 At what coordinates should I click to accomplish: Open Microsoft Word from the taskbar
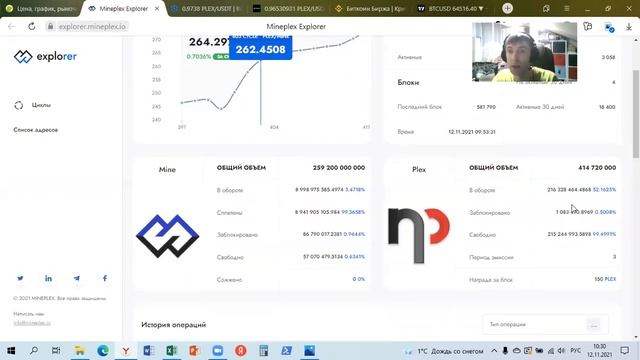coord(149,351)
